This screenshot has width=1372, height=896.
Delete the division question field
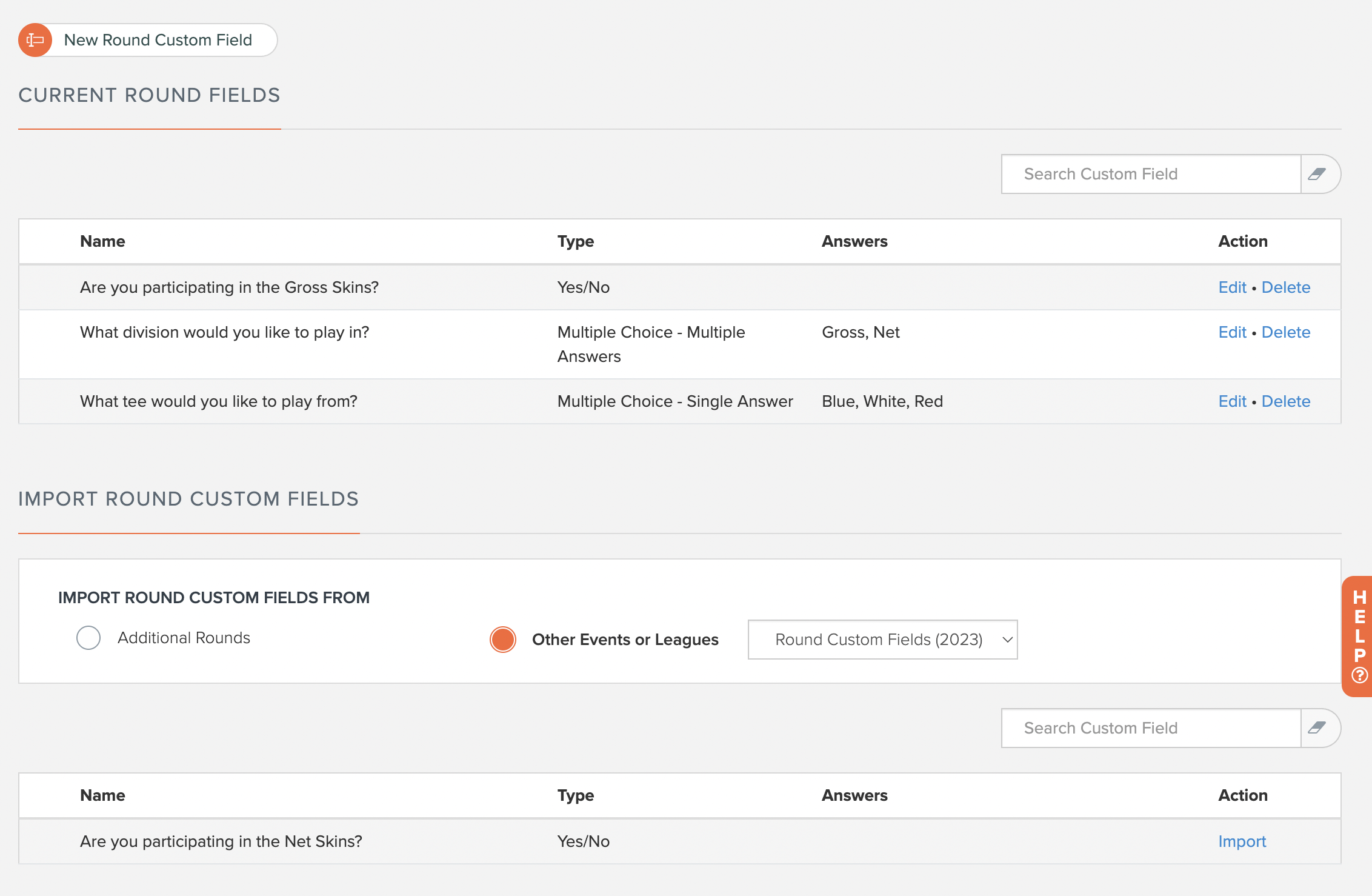(1286, 332)
